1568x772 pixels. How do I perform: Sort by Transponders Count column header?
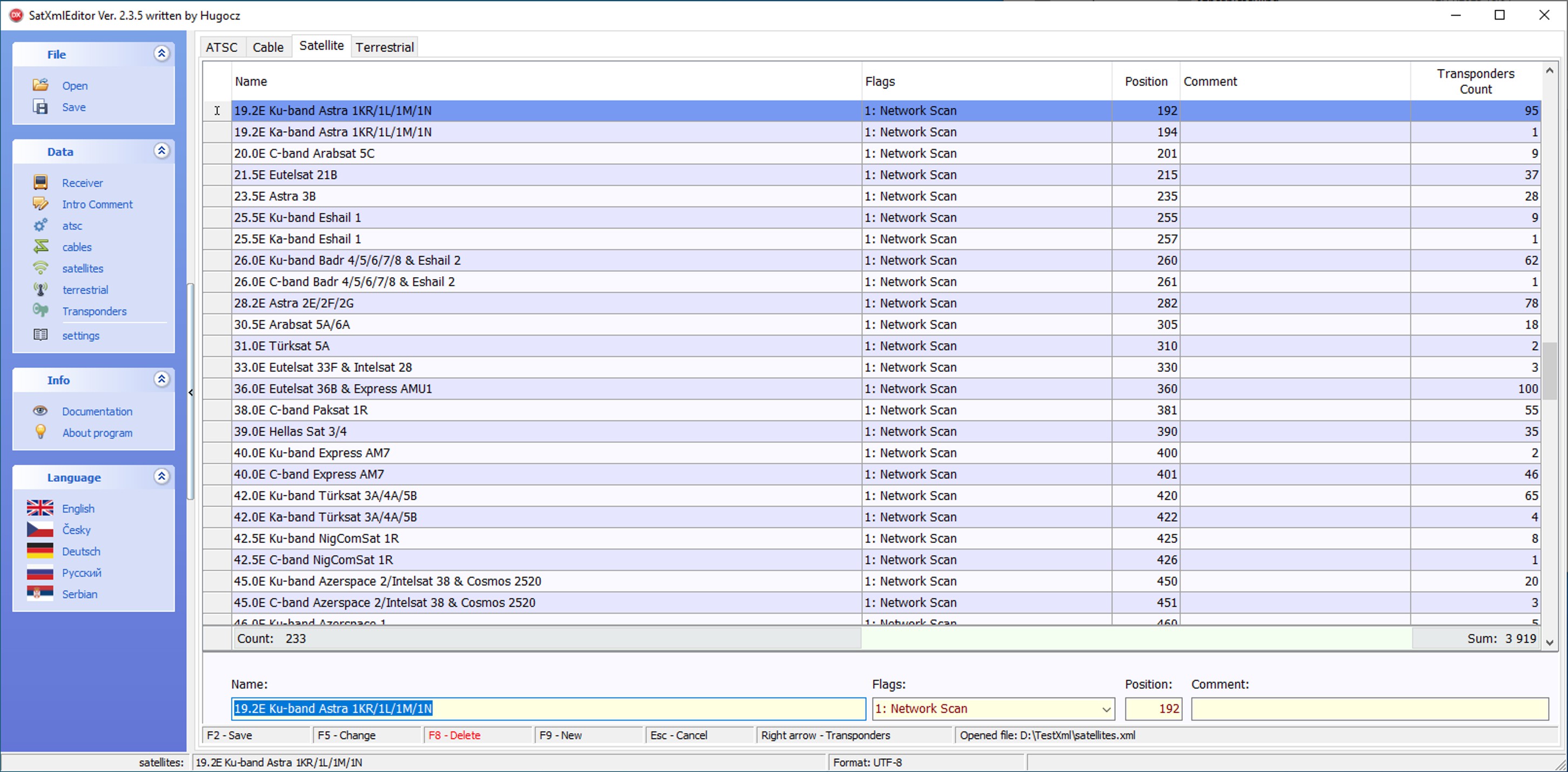click(x=1476, y=81)
